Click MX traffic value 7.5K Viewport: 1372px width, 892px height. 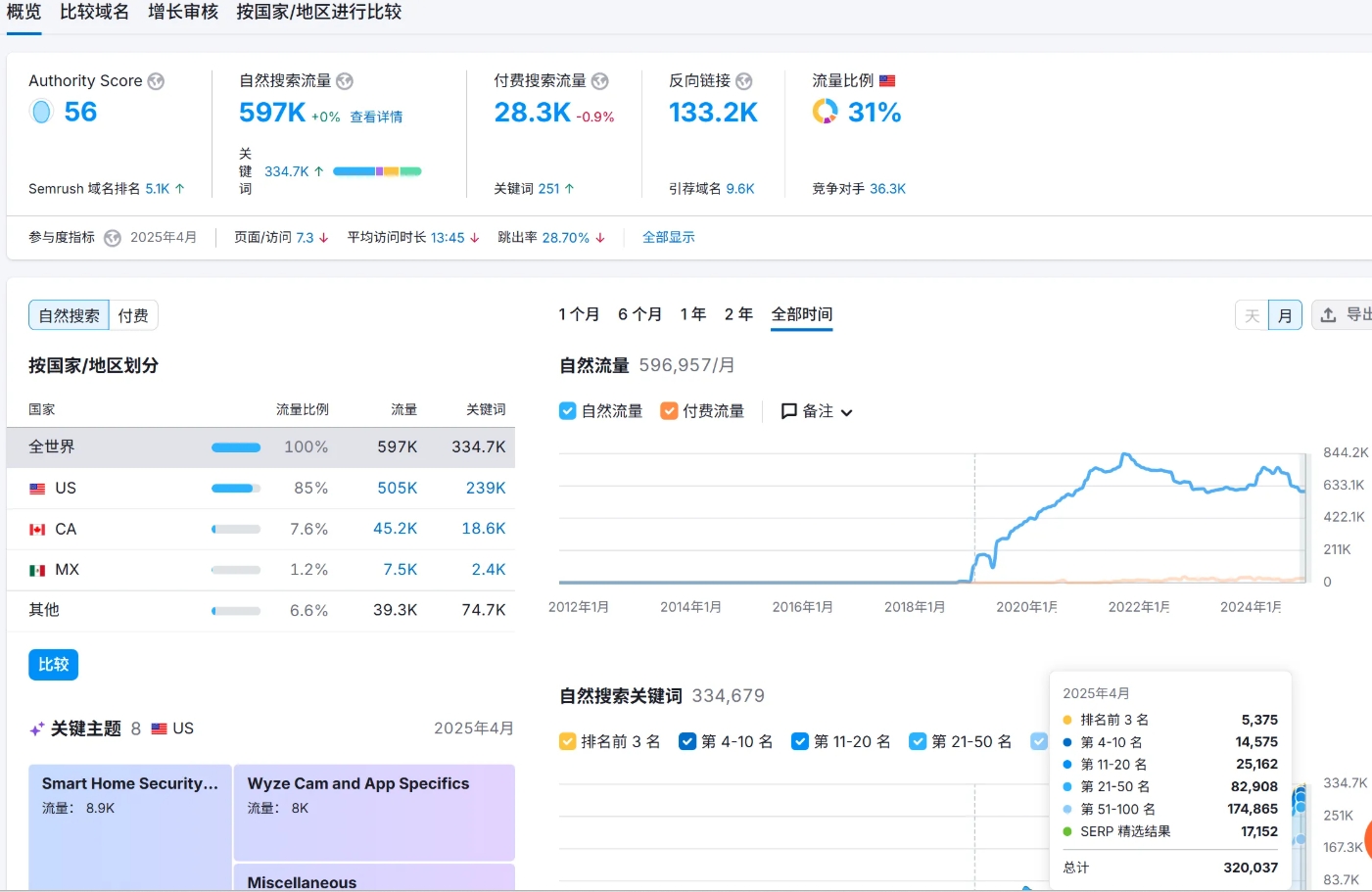tap(401, 570)
